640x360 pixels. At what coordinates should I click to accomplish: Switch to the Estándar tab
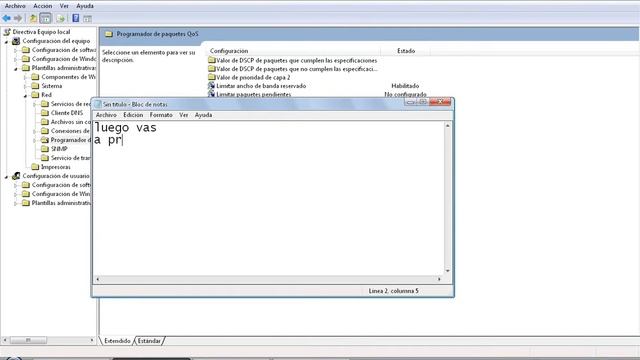click(149, 341)
